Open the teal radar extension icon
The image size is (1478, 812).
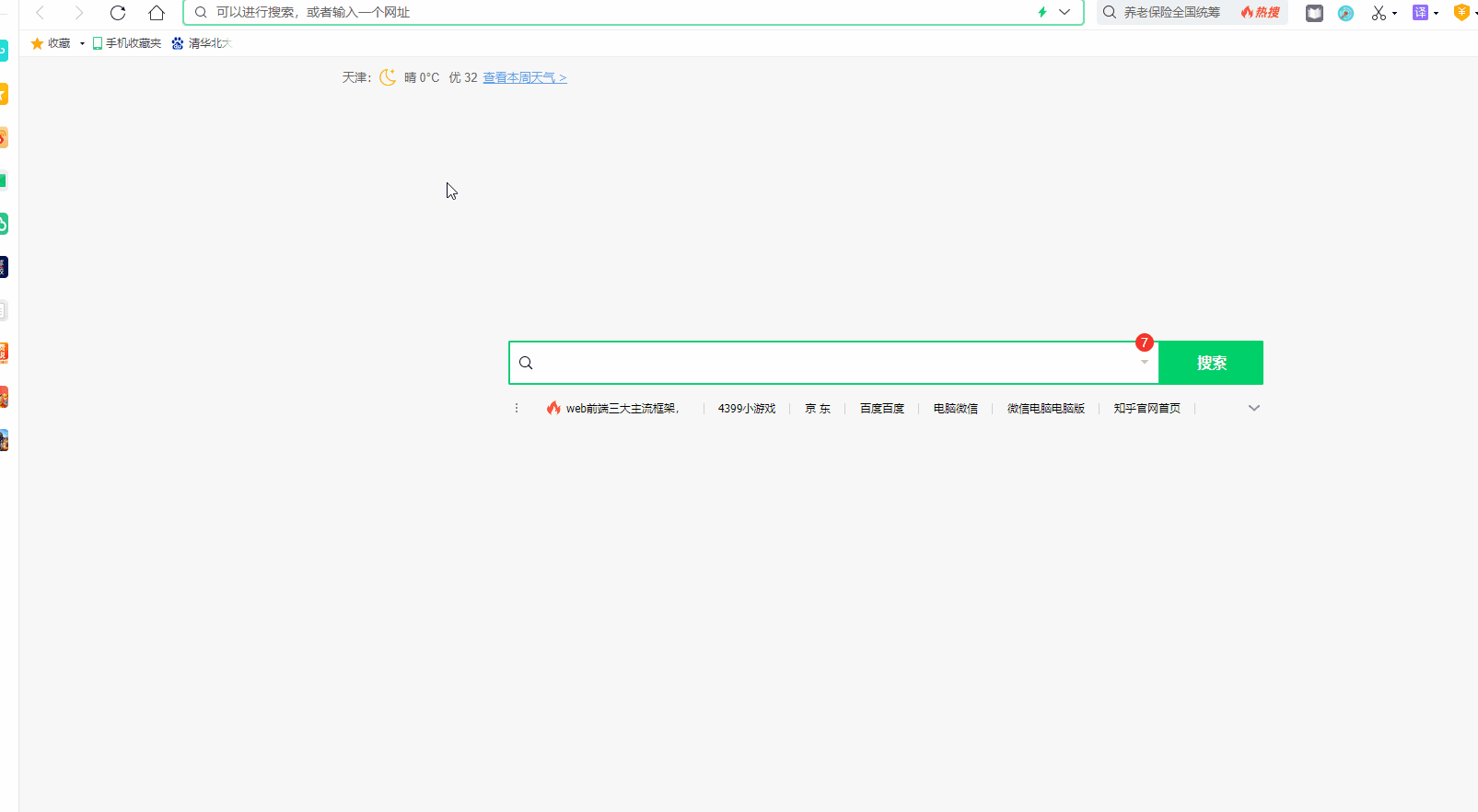pyautogui.click(x=1345, y=13)
